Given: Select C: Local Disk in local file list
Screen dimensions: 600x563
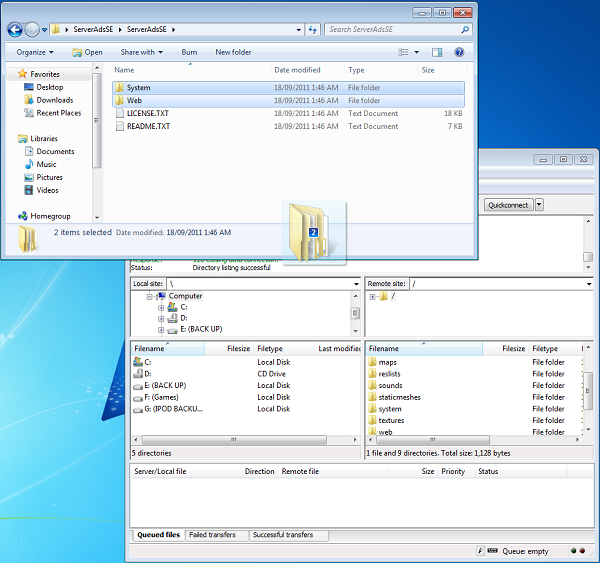Looking at the screenshot, I should [x=245, y=362].
